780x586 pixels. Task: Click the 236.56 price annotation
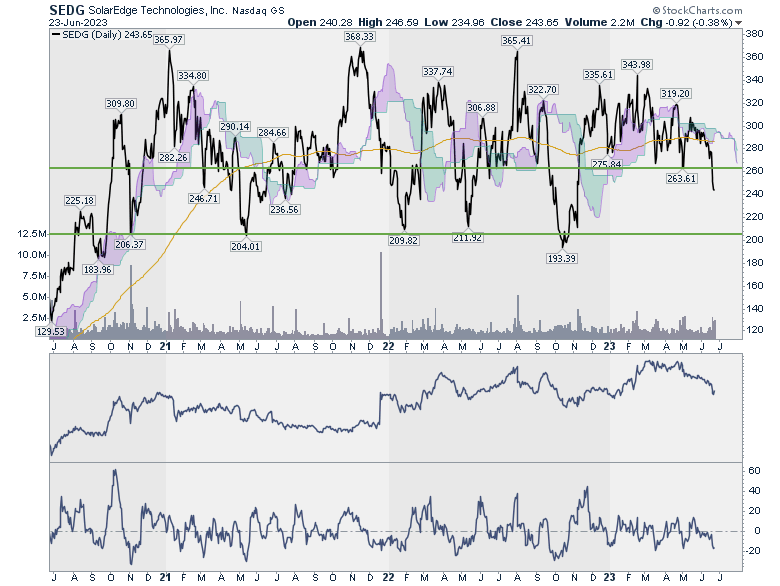[x=285, y=209]
